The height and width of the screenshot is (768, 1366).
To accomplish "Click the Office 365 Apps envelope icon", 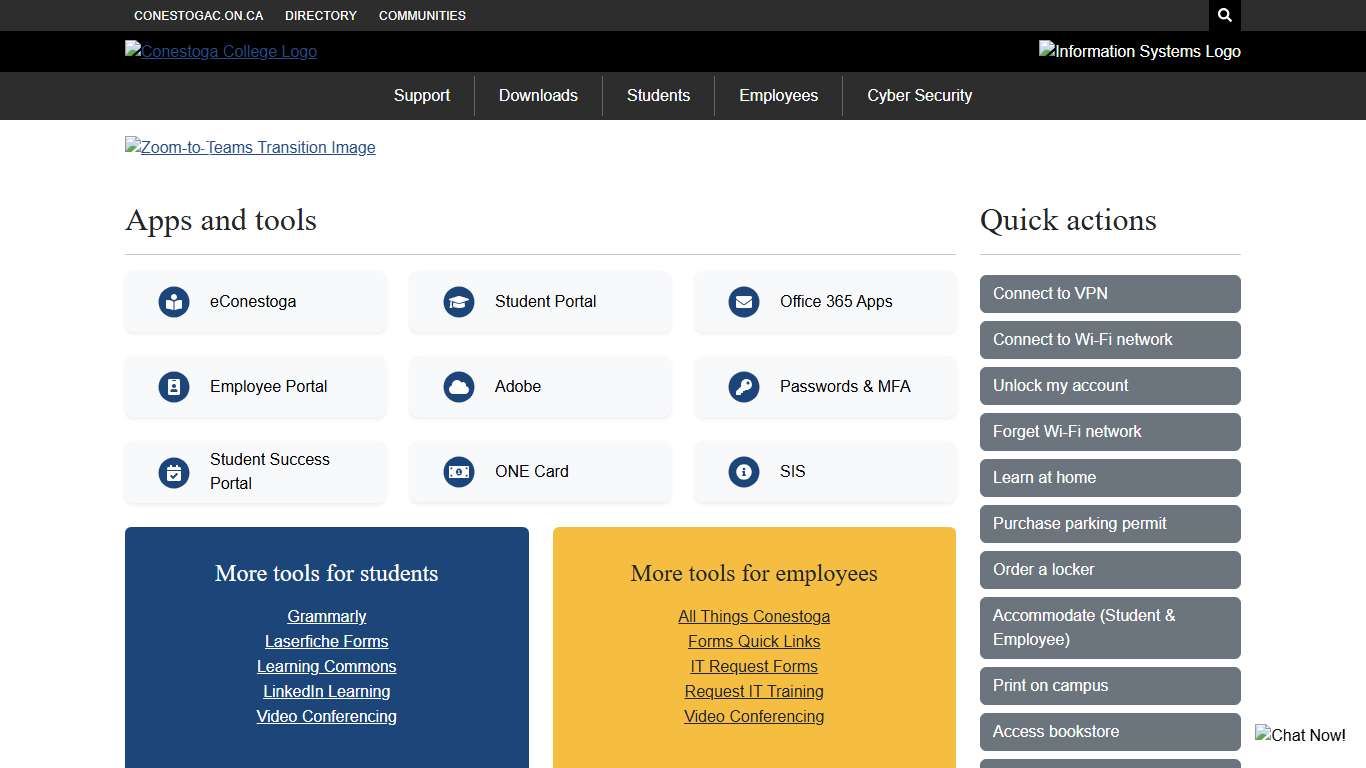I will click(x=744, y=302).
